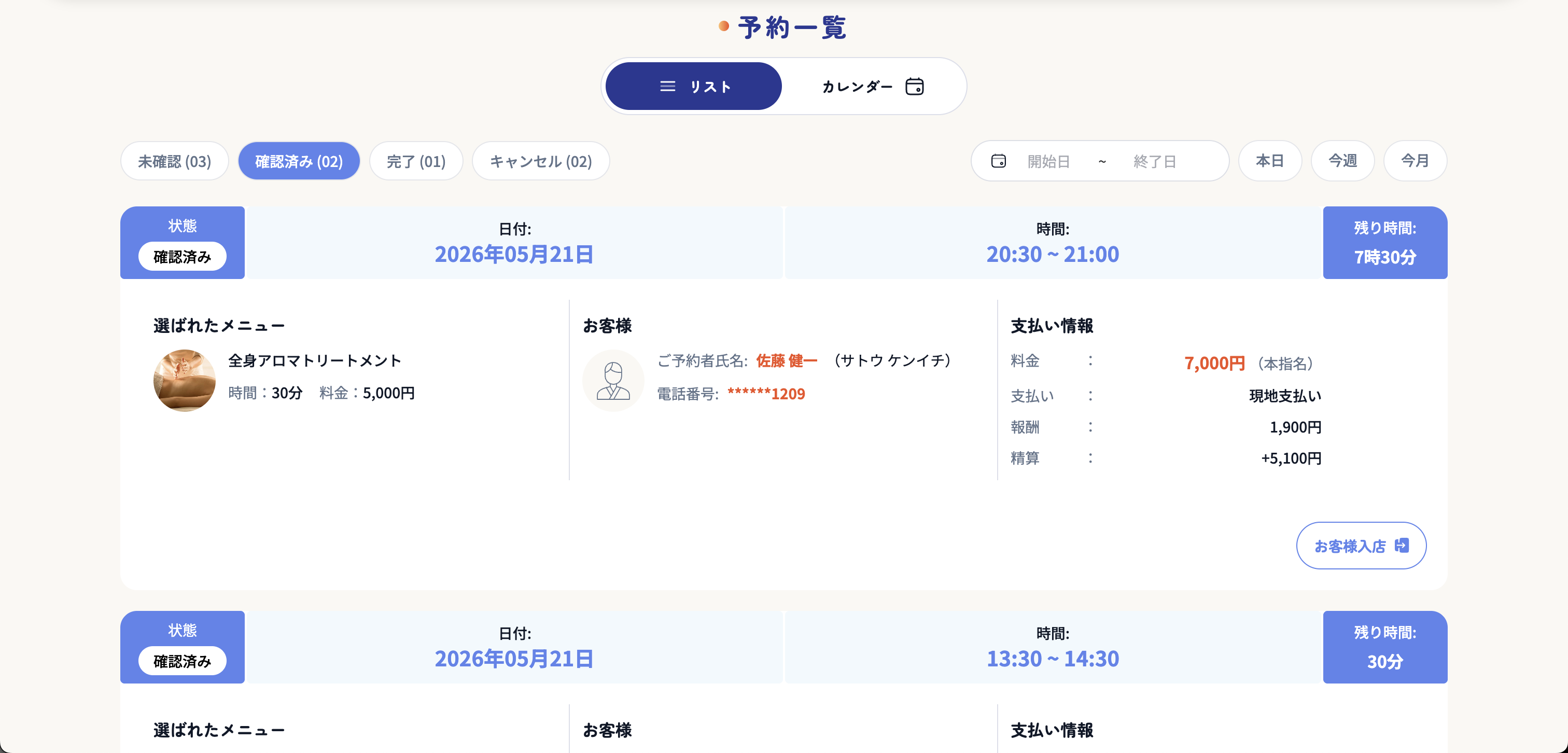Viewport: 1568px width, 753px height.
Task: Click the 全身アロマトリートメント menu thumbnail
Action: click(x=185, y=381)
